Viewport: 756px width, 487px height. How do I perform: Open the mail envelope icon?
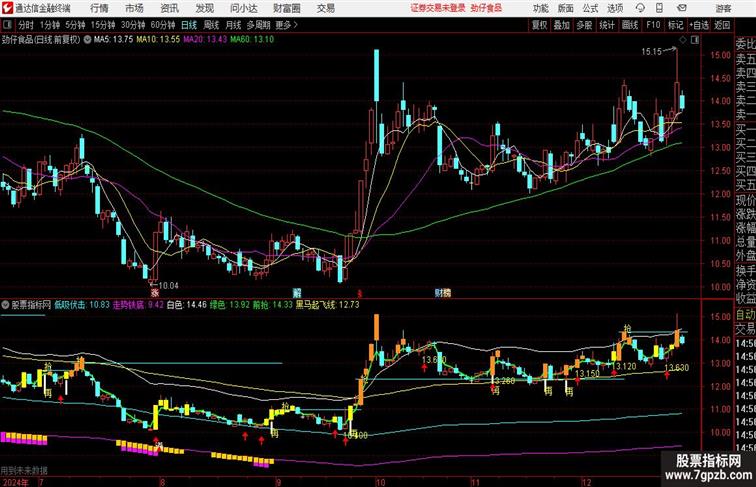pyautogui.click(x=682, y=8)
